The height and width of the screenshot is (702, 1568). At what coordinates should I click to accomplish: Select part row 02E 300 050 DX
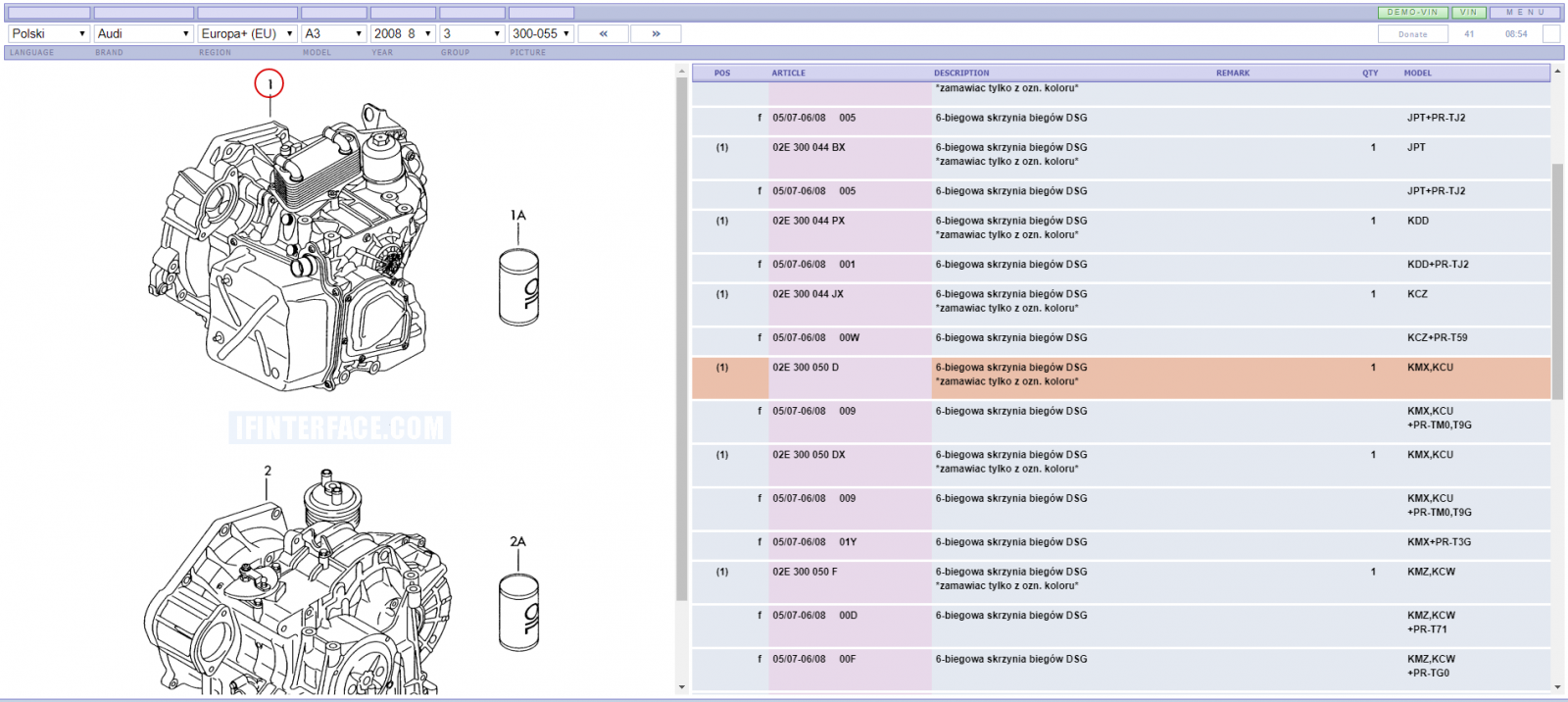pyautogui.click(x=1121, y=462)
